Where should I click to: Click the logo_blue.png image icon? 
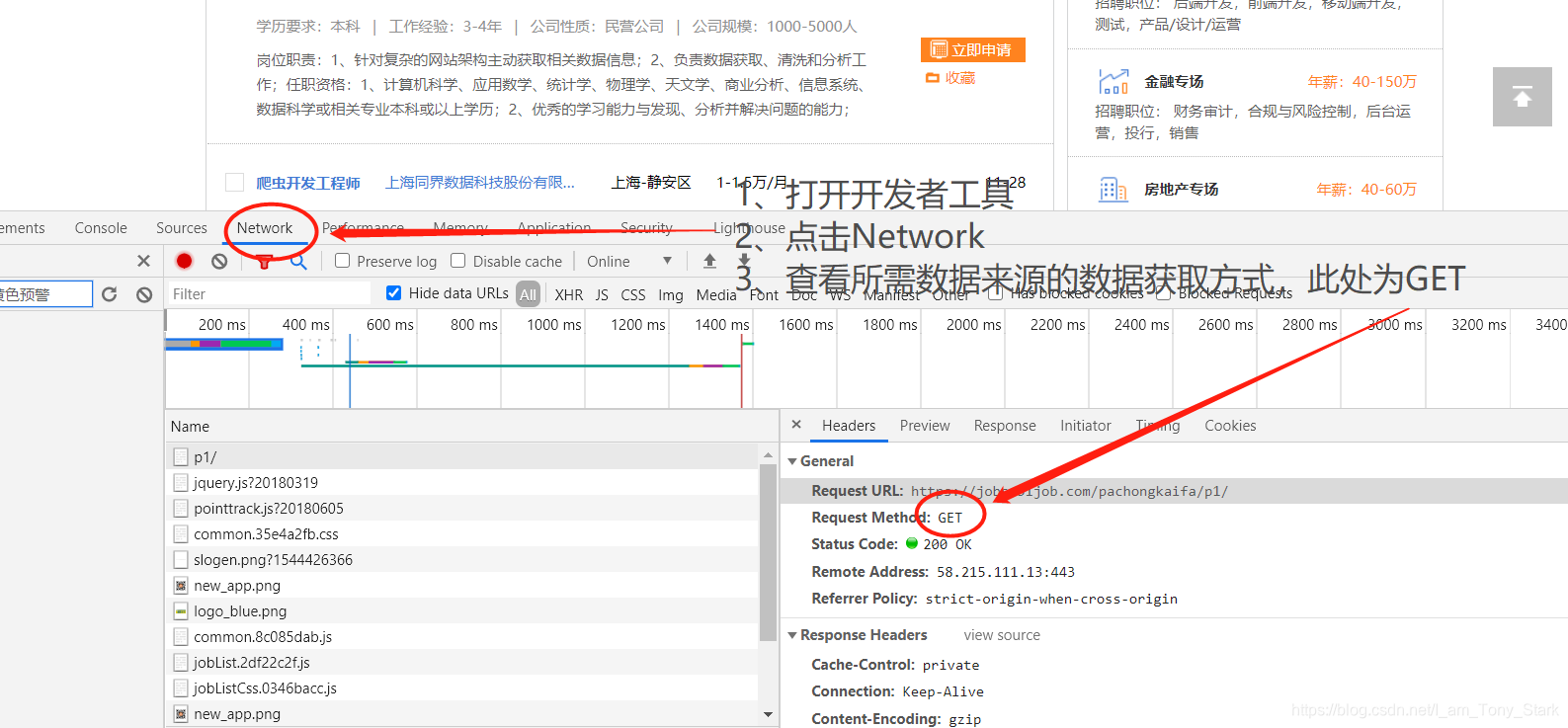tap(181, 611)
